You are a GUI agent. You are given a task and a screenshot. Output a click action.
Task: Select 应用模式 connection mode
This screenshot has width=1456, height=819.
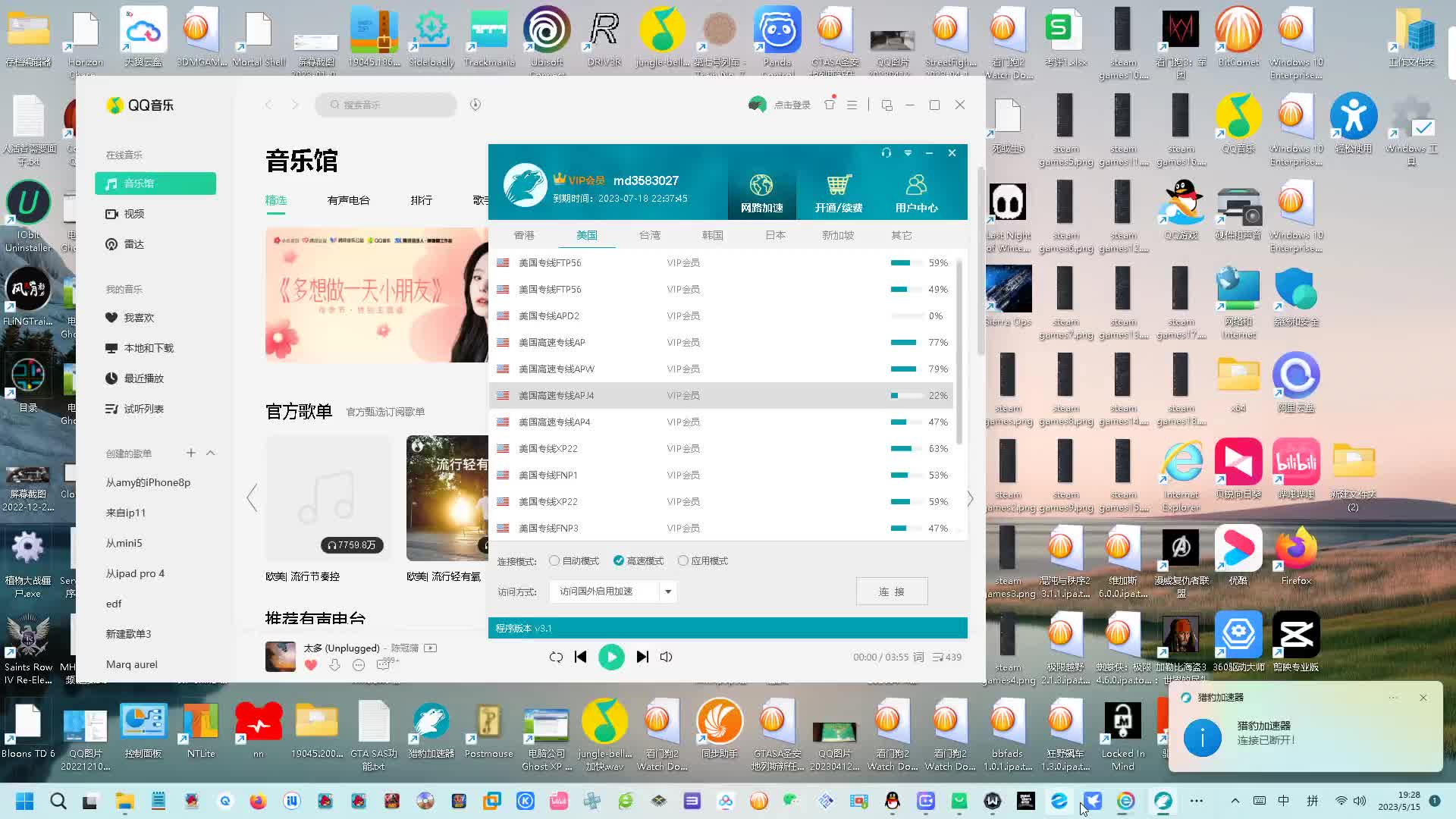(x=683, y=561)
